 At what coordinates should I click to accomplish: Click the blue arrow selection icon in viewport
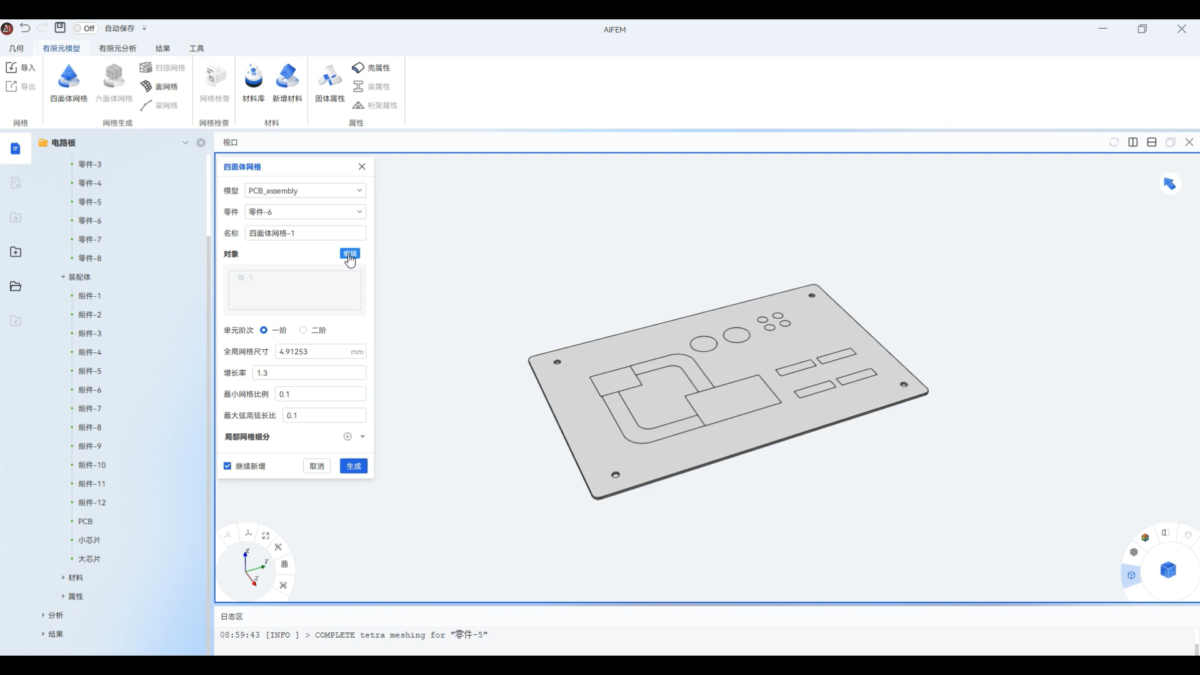(1170, 183)
